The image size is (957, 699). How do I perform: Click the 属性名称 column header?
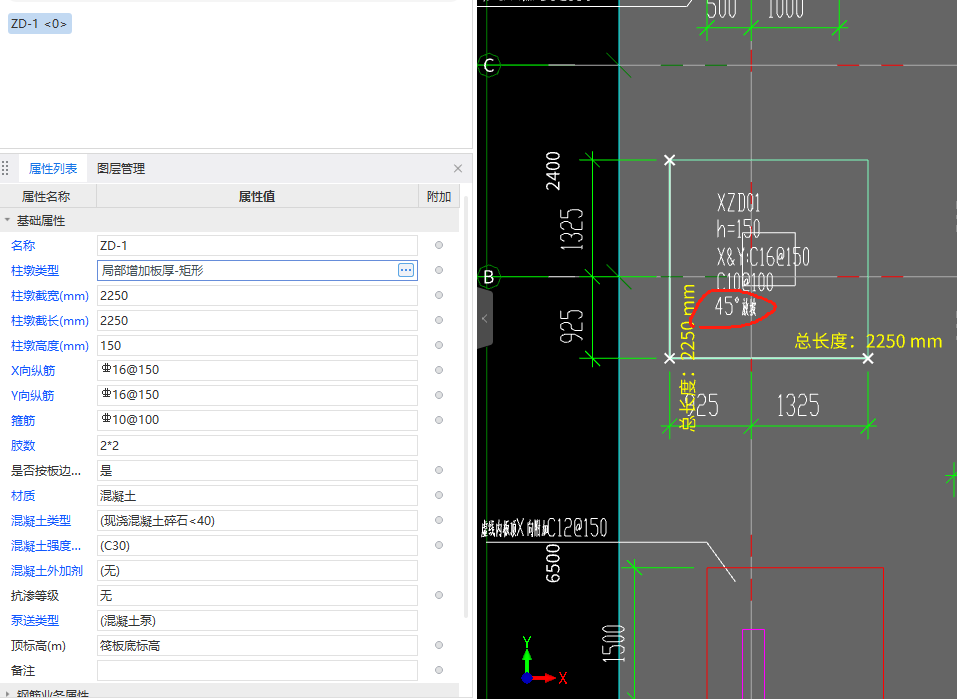(48, 197)
